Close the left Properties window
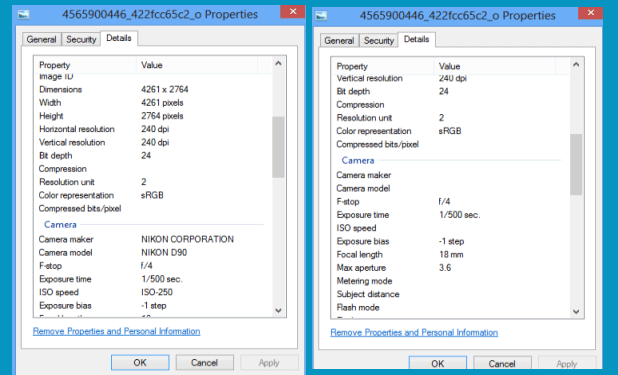 point(293,11)
